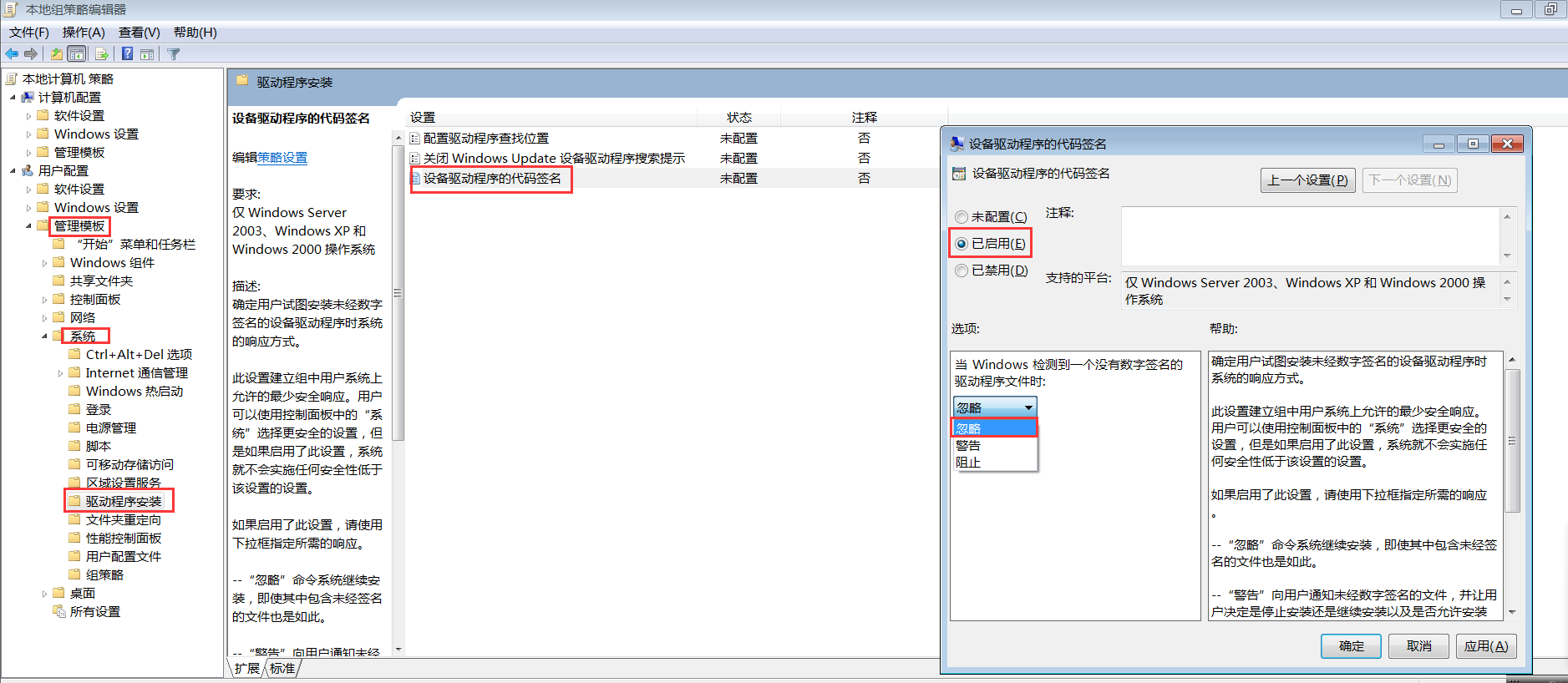This screenshot has height=683, width=1568.
Task: Choose 警告 from the open dropdown list
Action: [969, 446]
